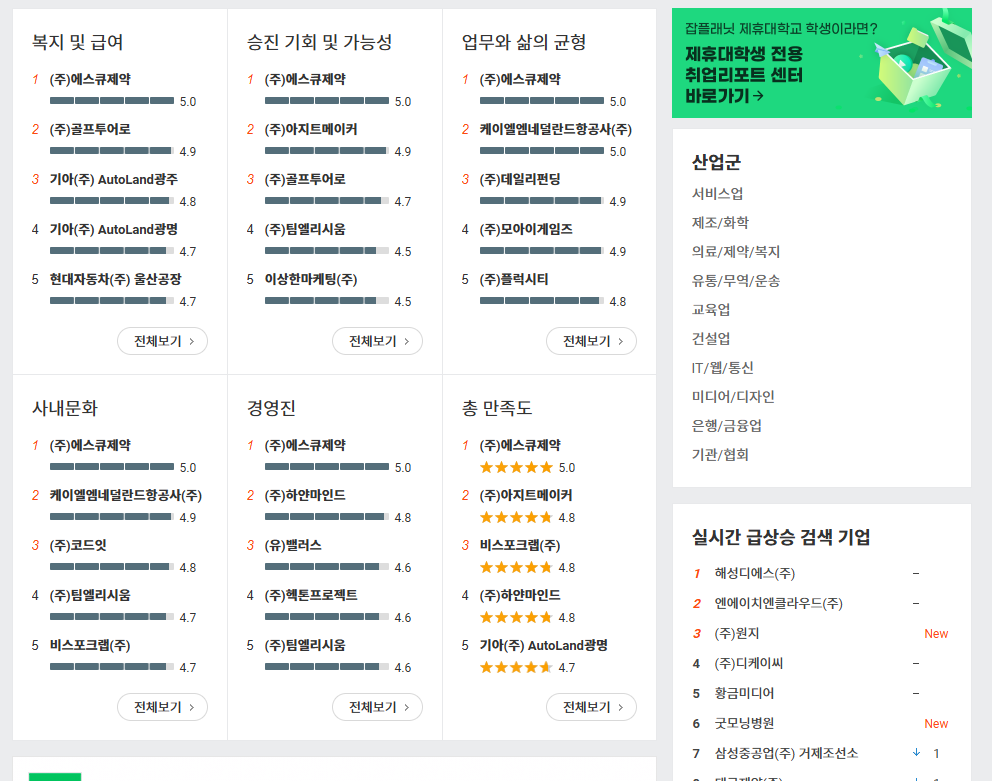Click the star rating of (주)에스큐제약
992x781 pixels.
coord(517,467)
